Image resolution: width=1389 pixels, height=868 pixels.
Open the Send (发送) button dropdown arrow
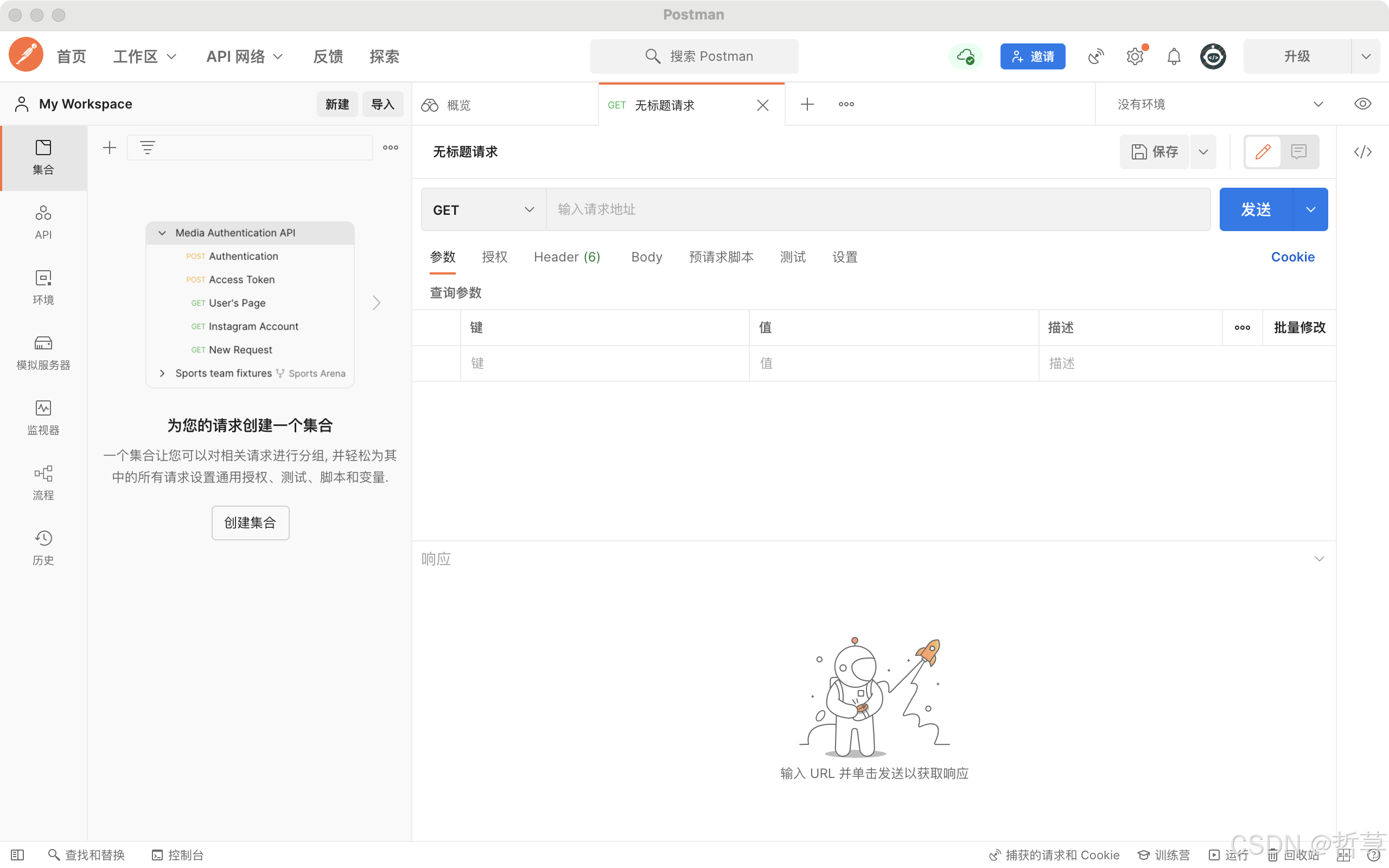point(1310,209)
